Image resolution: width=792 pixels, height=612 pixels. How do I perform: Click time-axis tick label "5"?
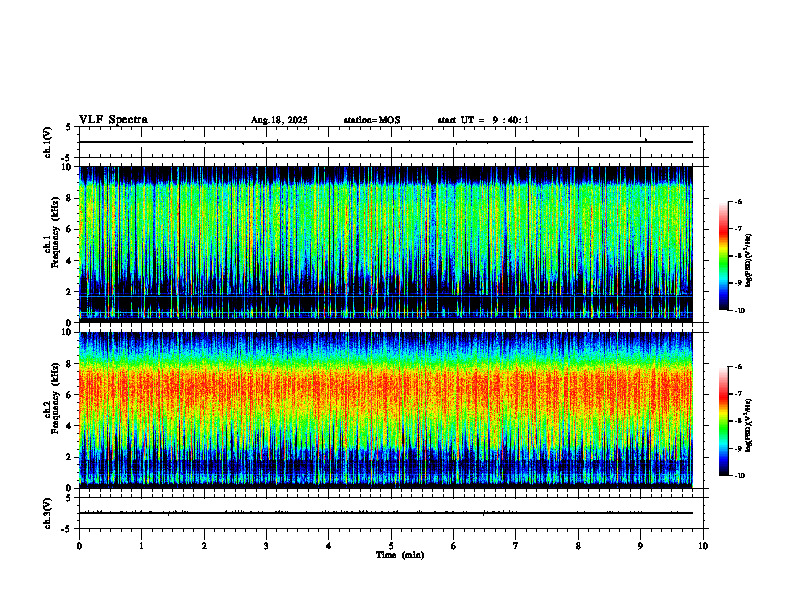tap(391, 546)
